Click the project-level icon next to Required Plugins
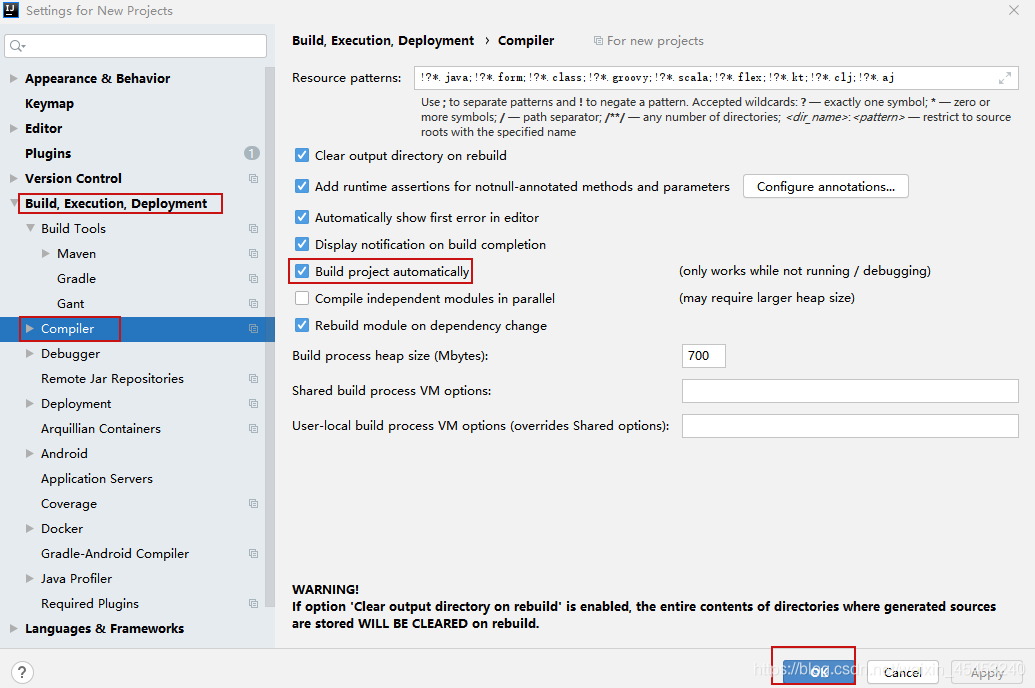 [253, 603]
